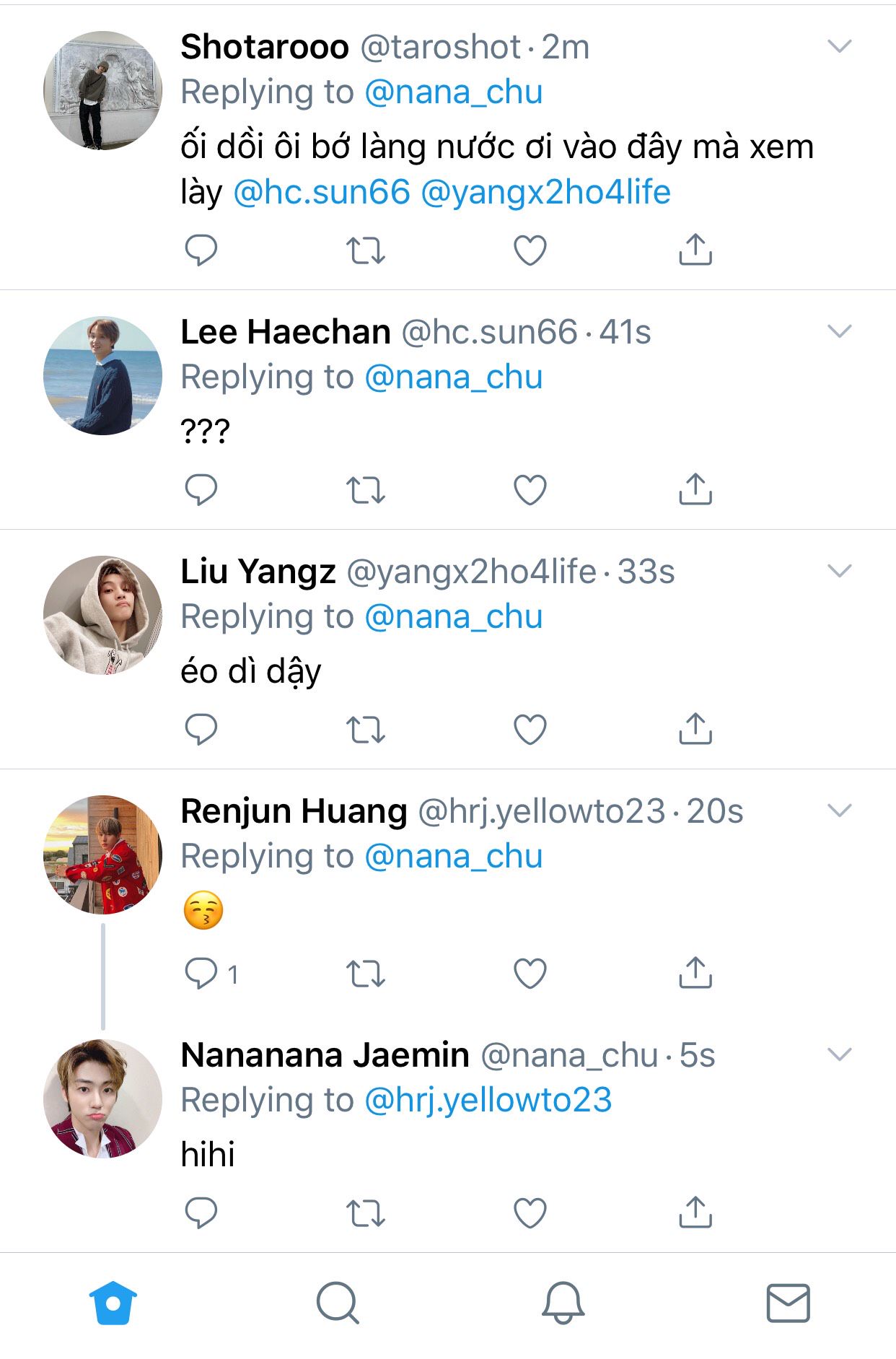Reply to Liu Yangz's tweet
This screenshot has width=896, height=1359.
pyautogui.click(x=201, y=729)
